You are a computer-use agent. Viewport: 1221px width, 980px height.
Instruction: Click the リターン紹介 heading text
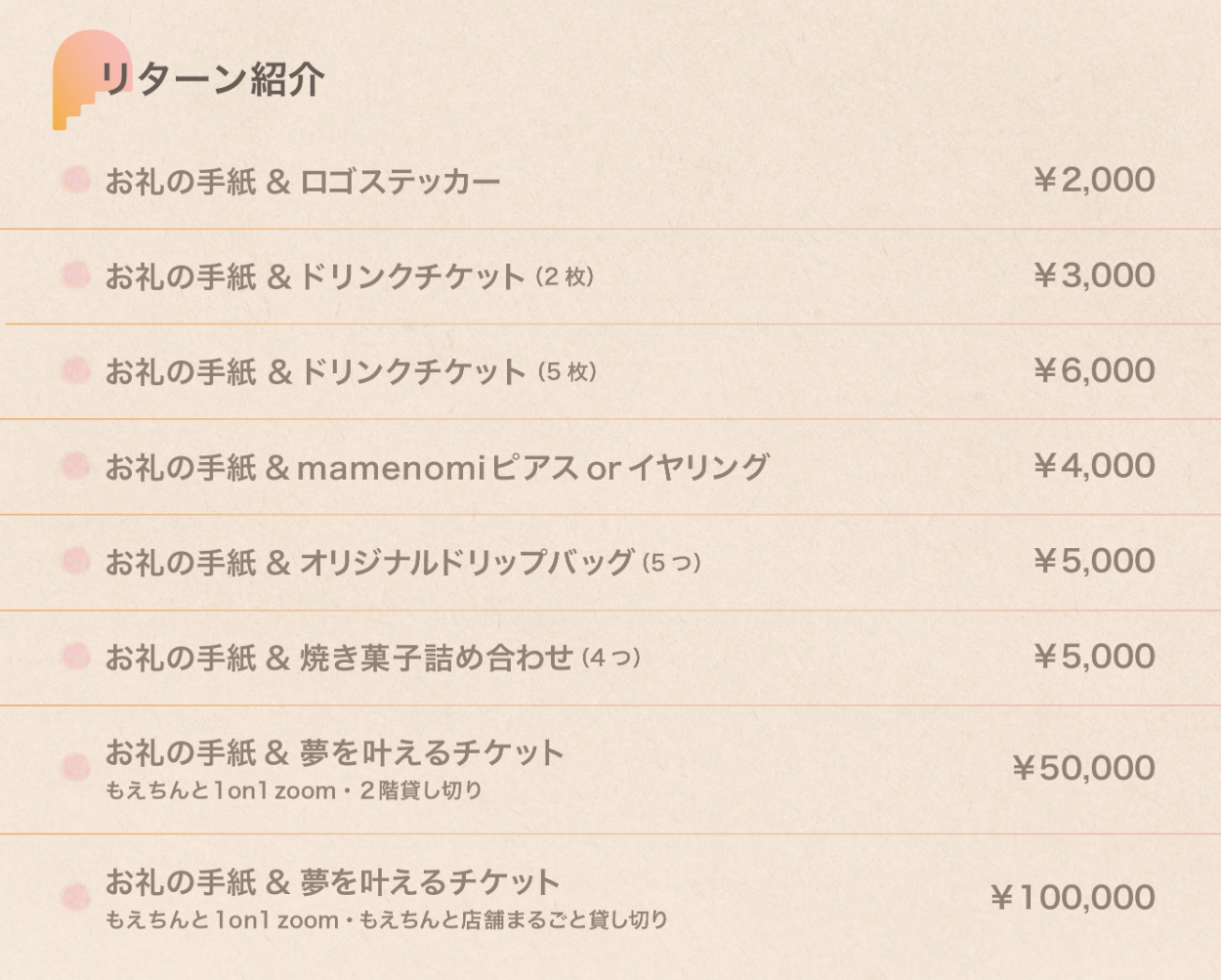pyautogui.click(x=212, y=79)
